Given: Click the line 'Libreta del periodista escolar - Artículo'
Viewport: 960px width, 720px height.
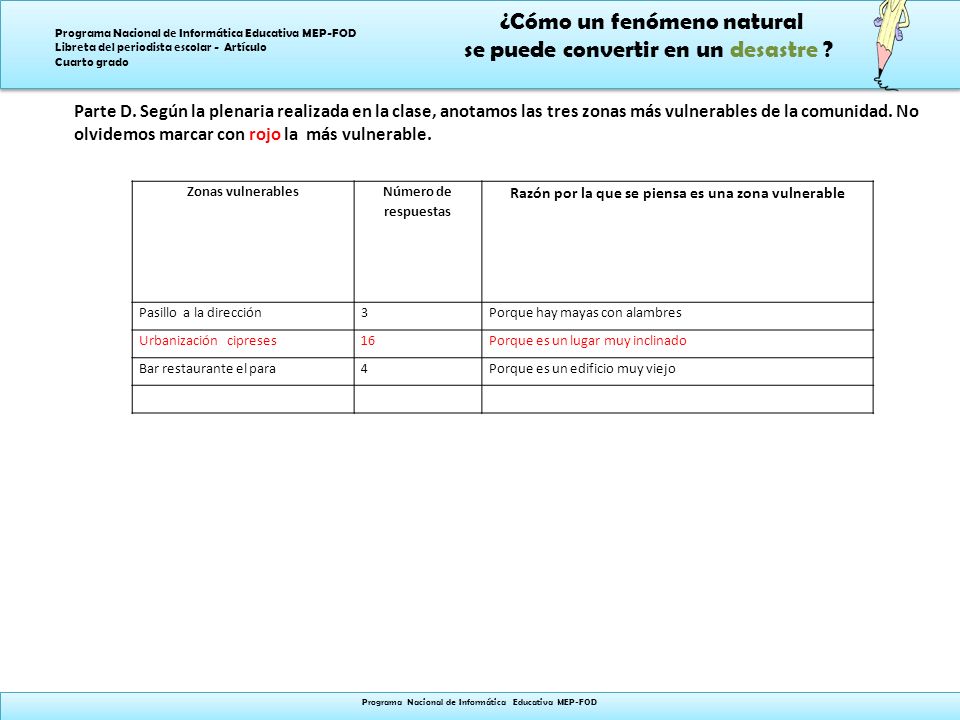Looking at the screenshot, I should tap(160, 47).
